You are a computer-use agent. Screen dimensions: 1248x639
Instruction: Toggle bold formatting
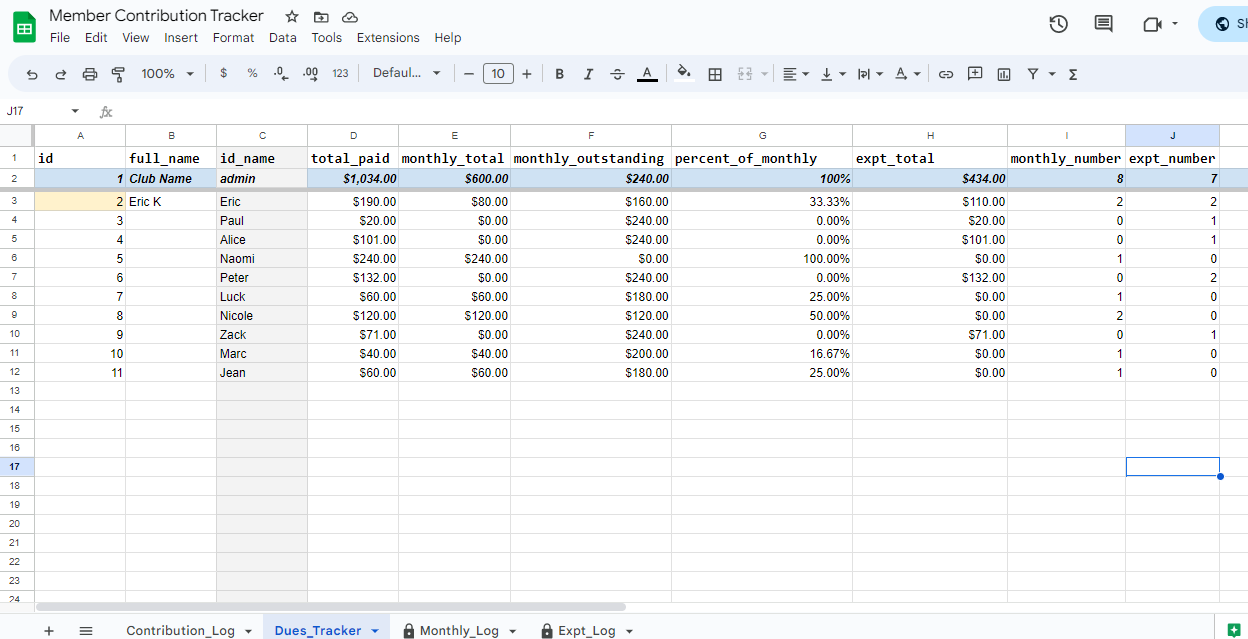click(559, 74)
